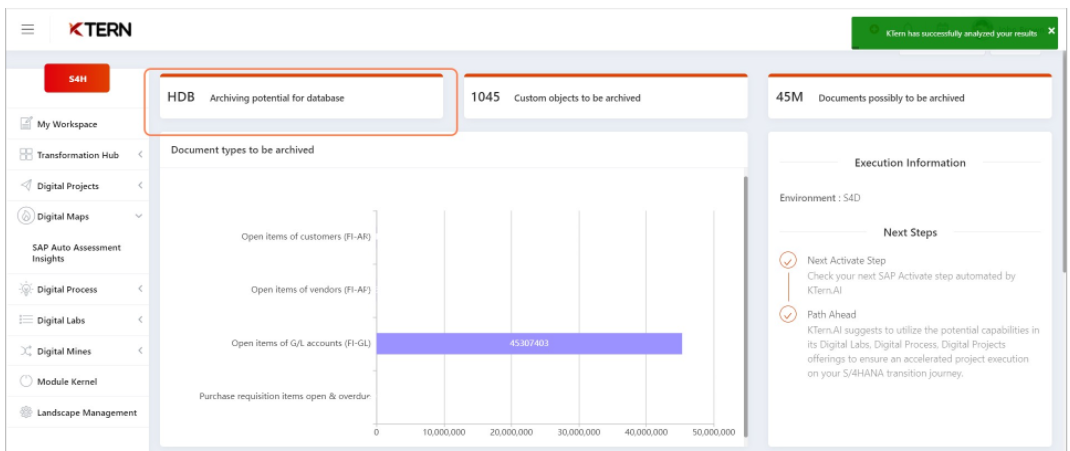1070x451 pixels.
Task: Click the Module Kernel power icon
Action: pyautogui.click(x=26, y=381)
